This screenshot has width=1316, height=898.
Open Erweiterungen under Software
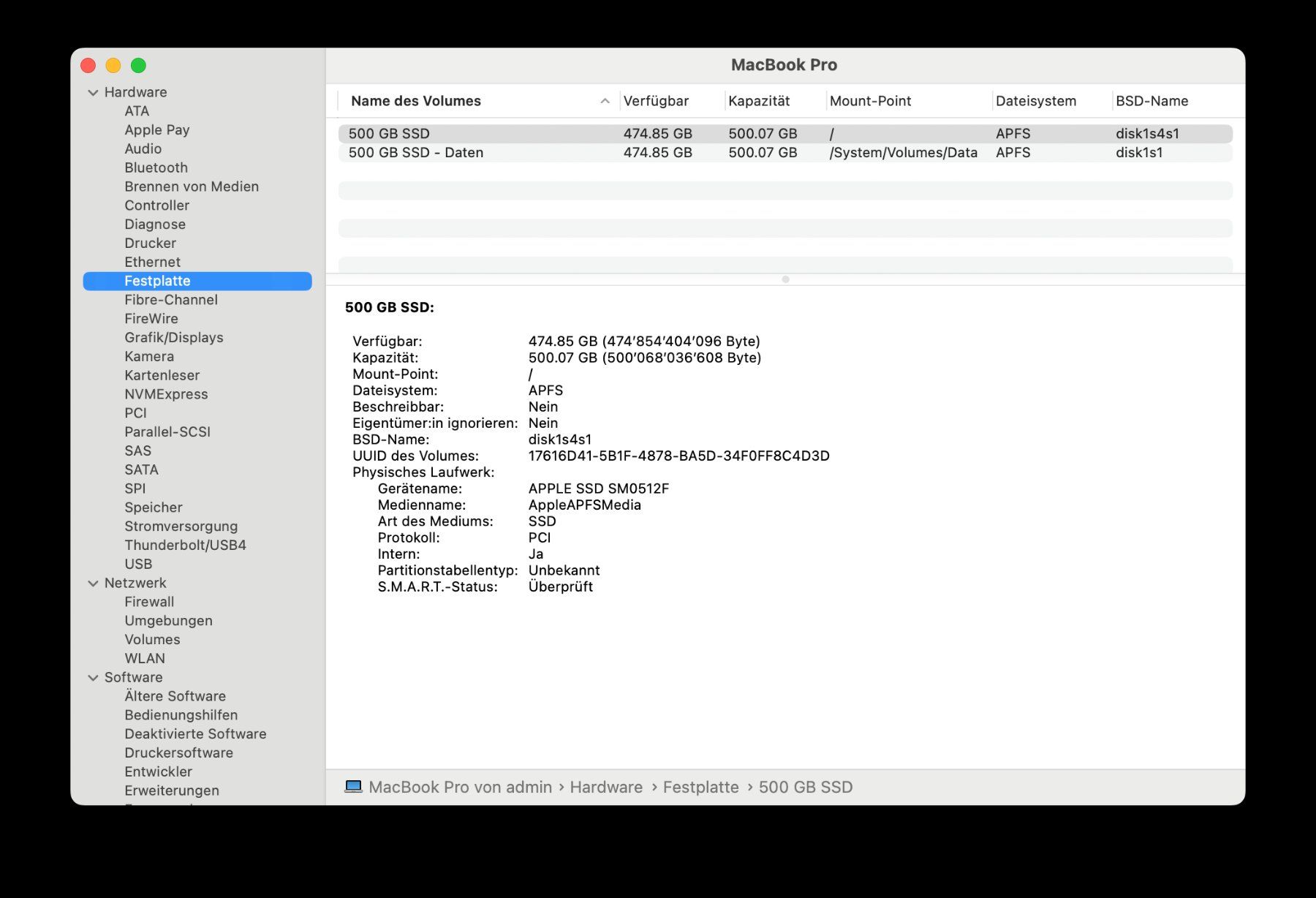click(x=172, y=791)
